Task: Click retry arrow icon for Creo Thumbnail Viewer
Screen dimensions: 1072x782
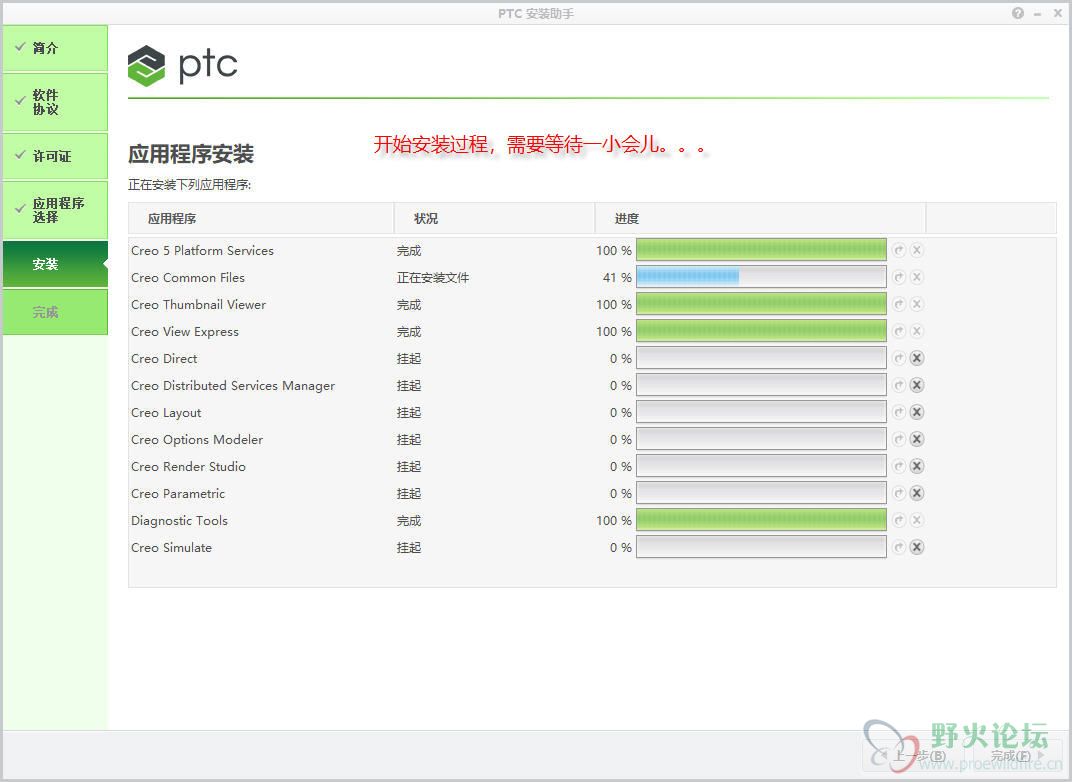Action: click(x=899, y=304)
